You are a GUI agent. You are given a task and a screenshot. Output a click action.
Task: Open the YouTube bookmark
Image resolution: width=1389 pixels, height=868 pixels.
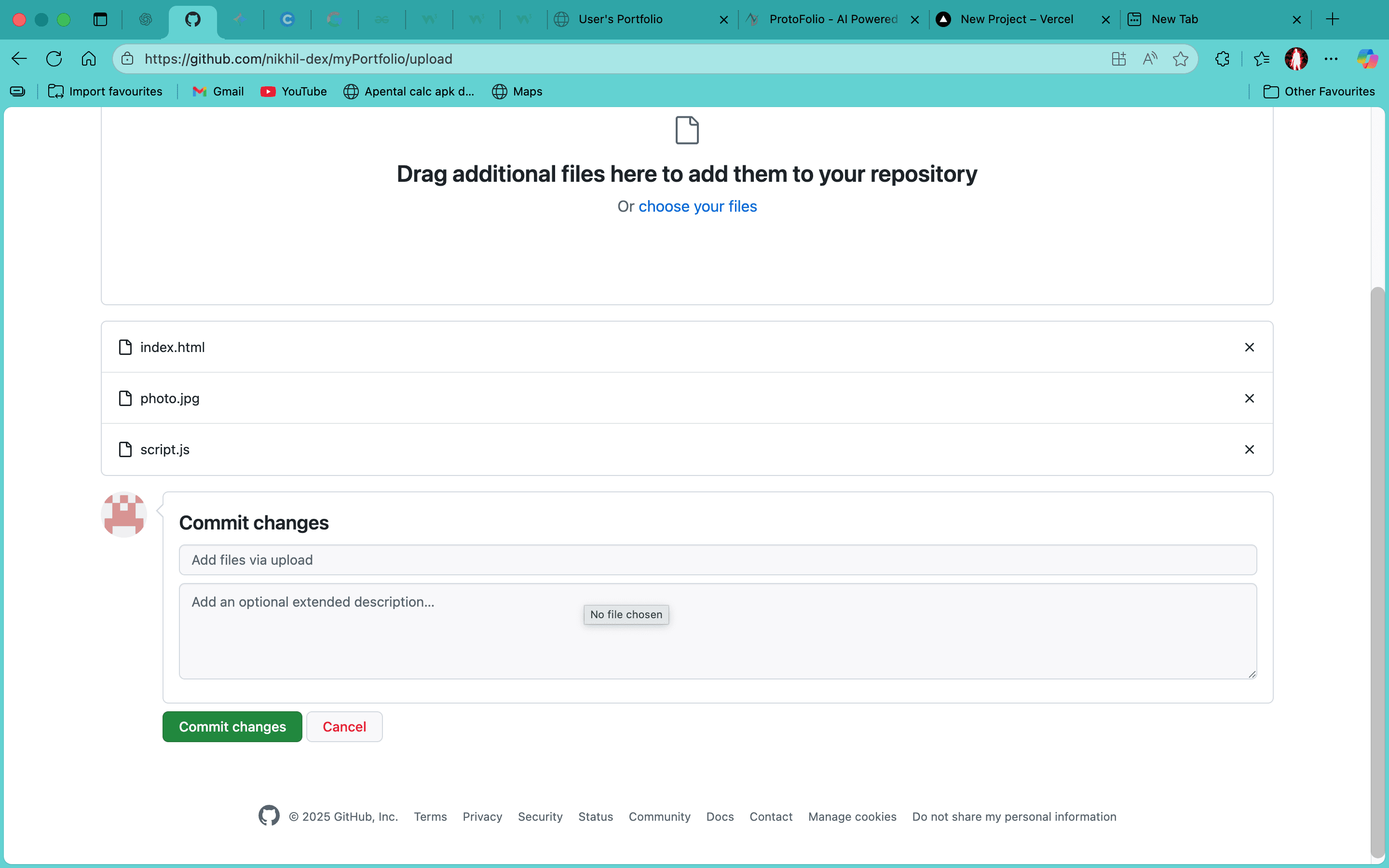(x=293, y=91)
